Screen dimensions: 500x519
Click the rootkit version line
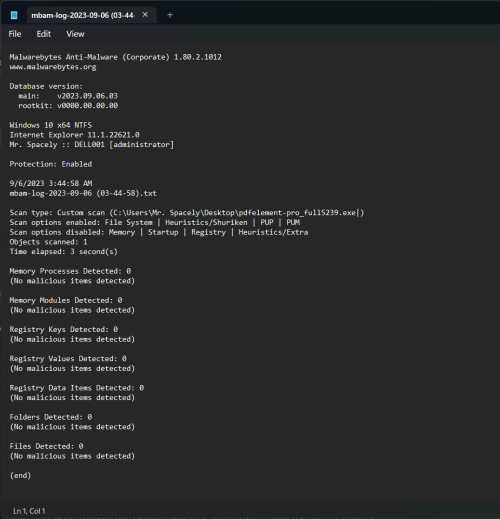[x=68, y=106]
